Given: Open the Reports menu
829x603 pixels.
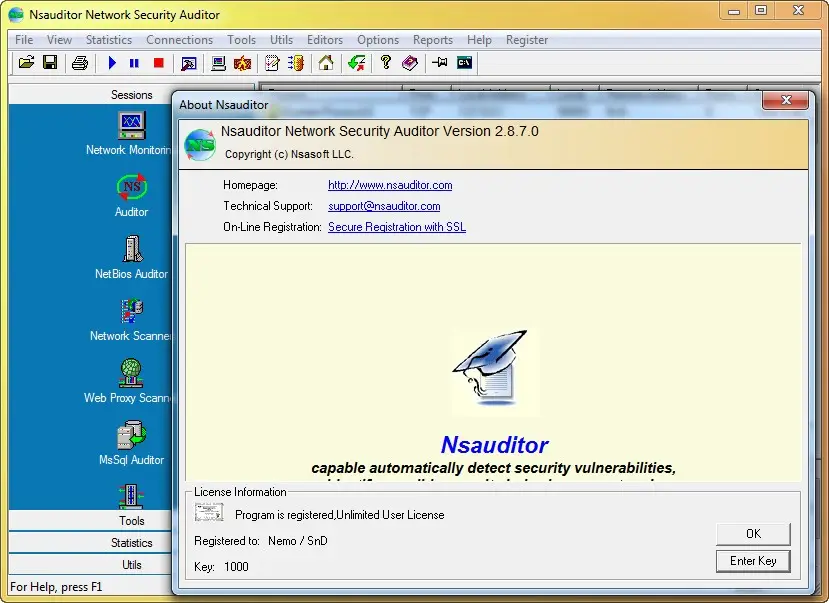Looking at the screenshot, I should 433,40.
